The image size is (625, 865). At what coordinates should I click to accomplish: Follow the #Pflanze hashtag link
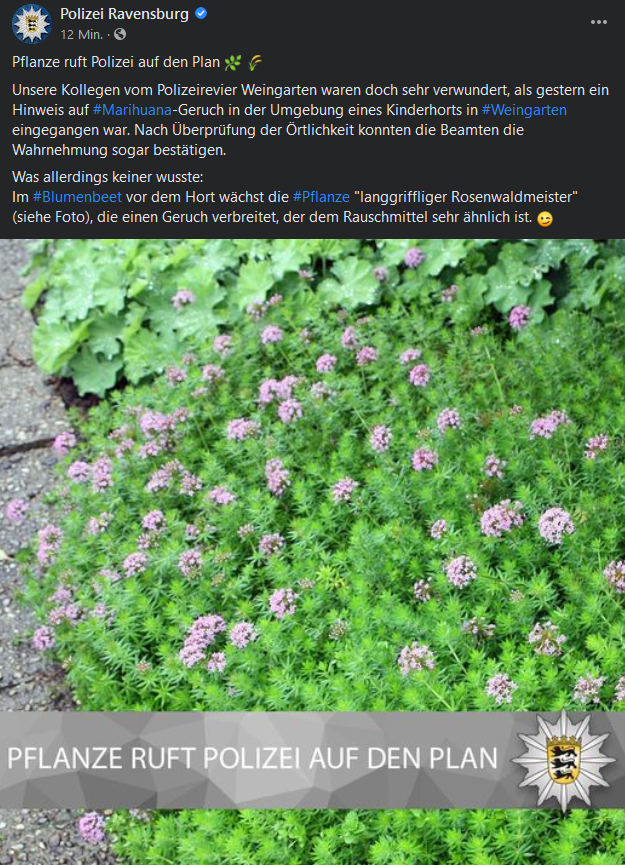pyautogui.click(x=321, y=197)
